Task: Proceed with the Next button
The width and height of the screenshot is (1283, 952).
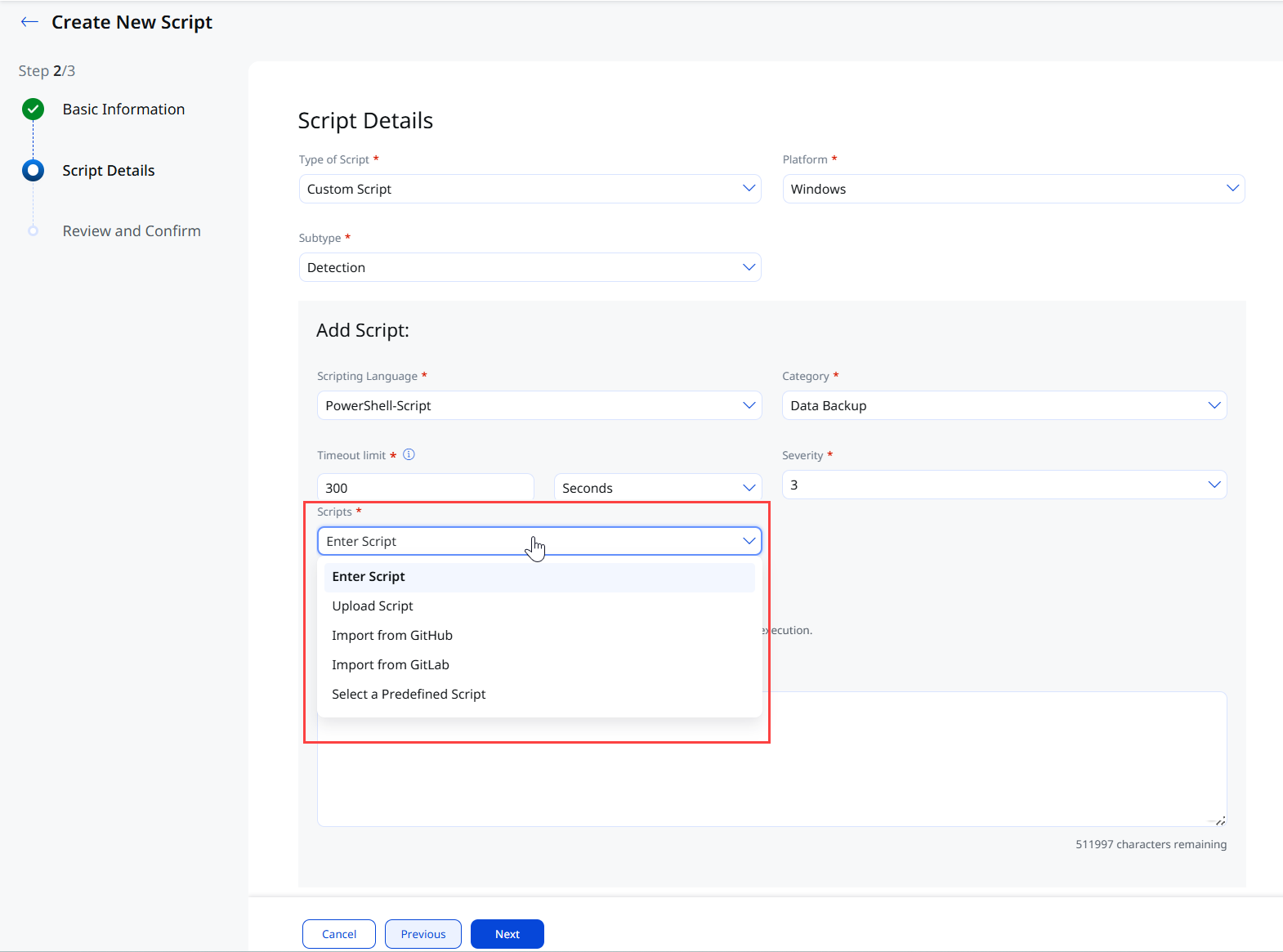Action: coord(507,934)
